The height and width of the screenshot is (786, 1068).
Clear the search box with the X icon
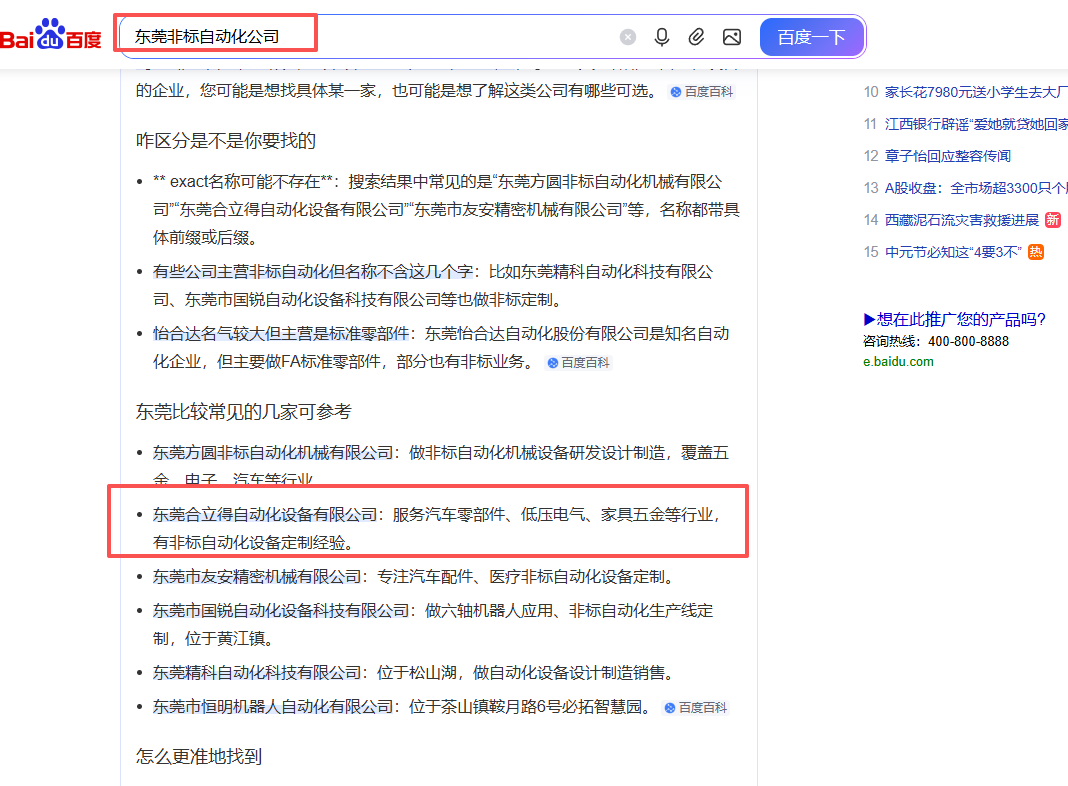(x=628, y=37)
